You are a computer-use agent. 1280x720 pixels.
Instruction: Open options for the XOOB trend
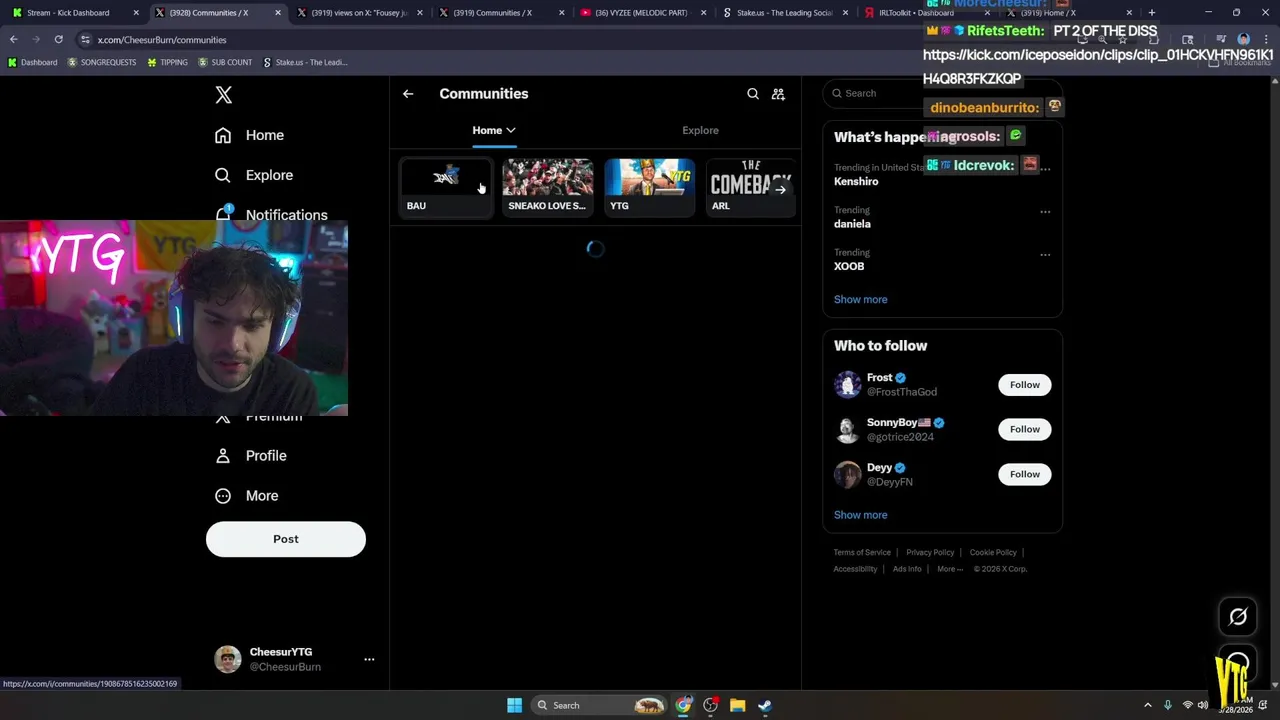point(1045,254)
